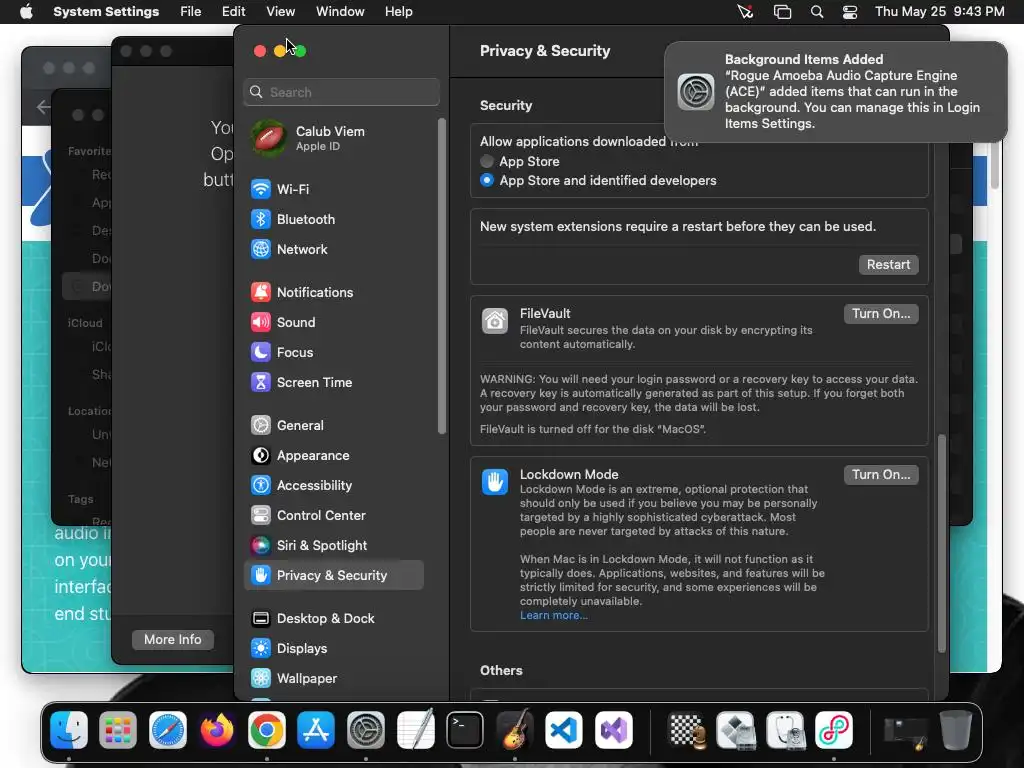The height and width of the screenshot is (768, 1024).
Task: Open Finder from the Dock
Action: pos(69,730)
